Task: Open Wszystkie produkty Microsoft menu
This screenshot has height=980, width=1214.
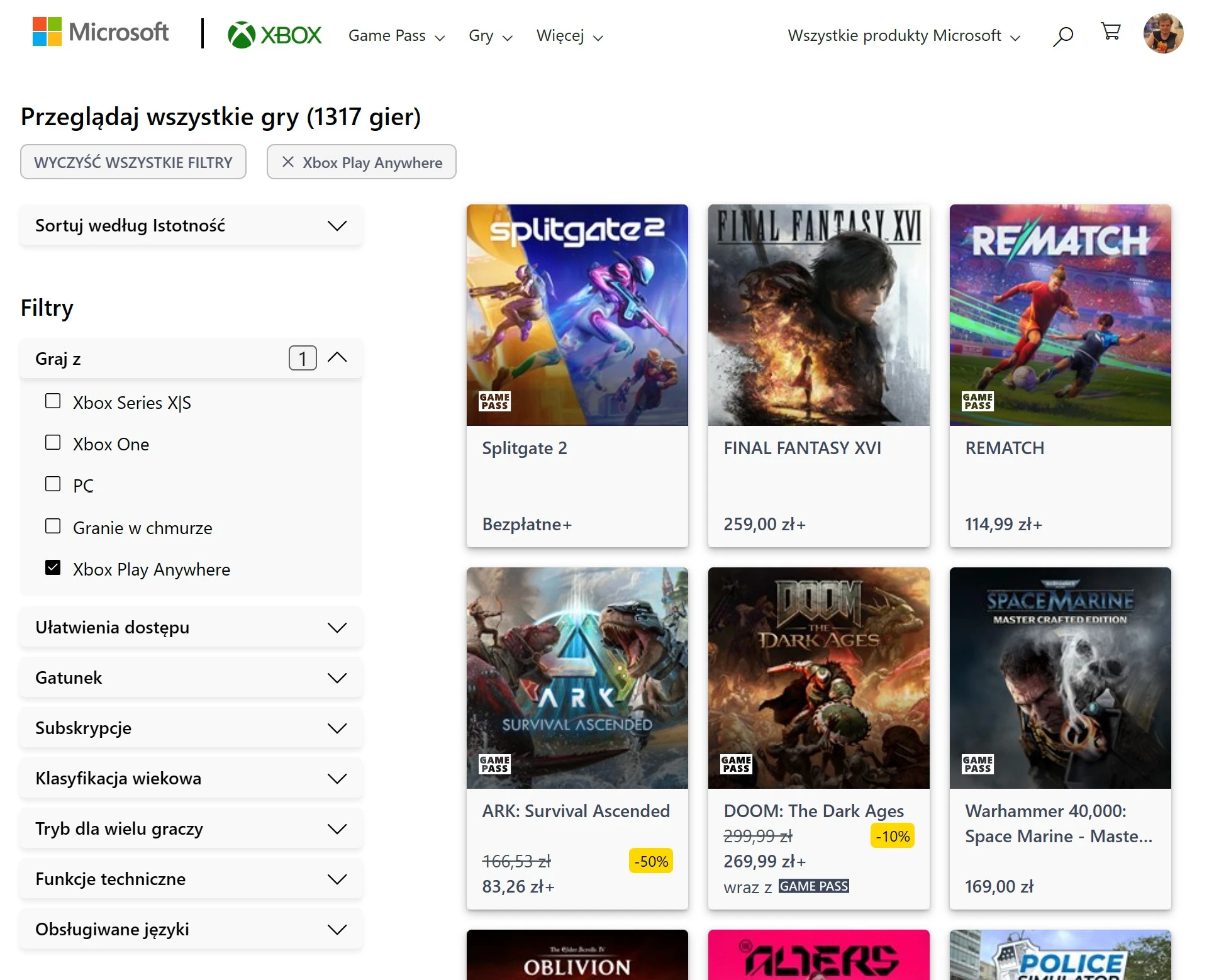Action: [904, 36]
